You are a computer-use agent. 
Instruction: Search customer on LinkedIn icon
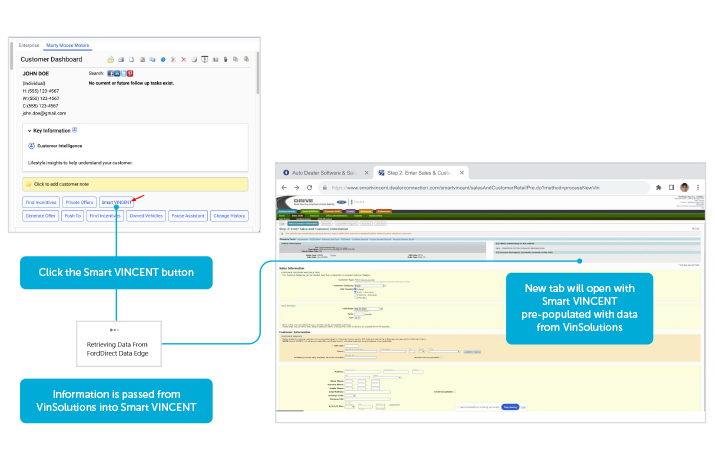pyautogui.click(x=117, y=73)
